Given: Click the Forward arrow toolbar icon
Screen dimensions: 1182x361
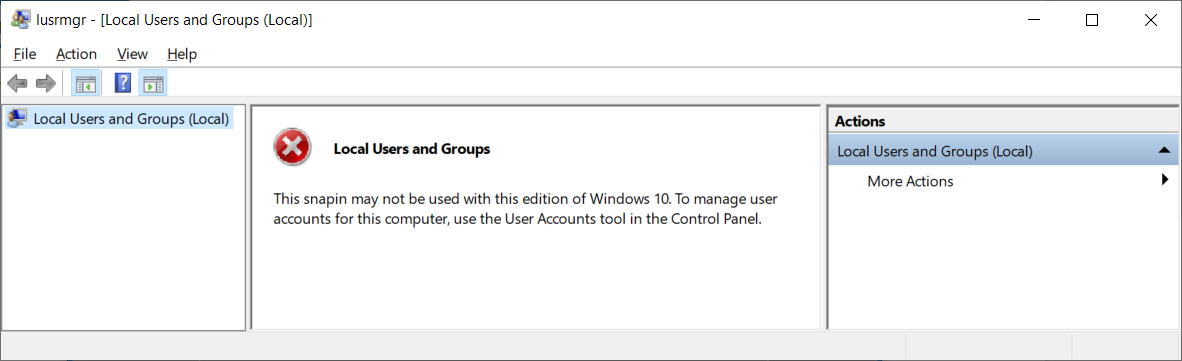Looking at the screenshot, I should (46, 84).
